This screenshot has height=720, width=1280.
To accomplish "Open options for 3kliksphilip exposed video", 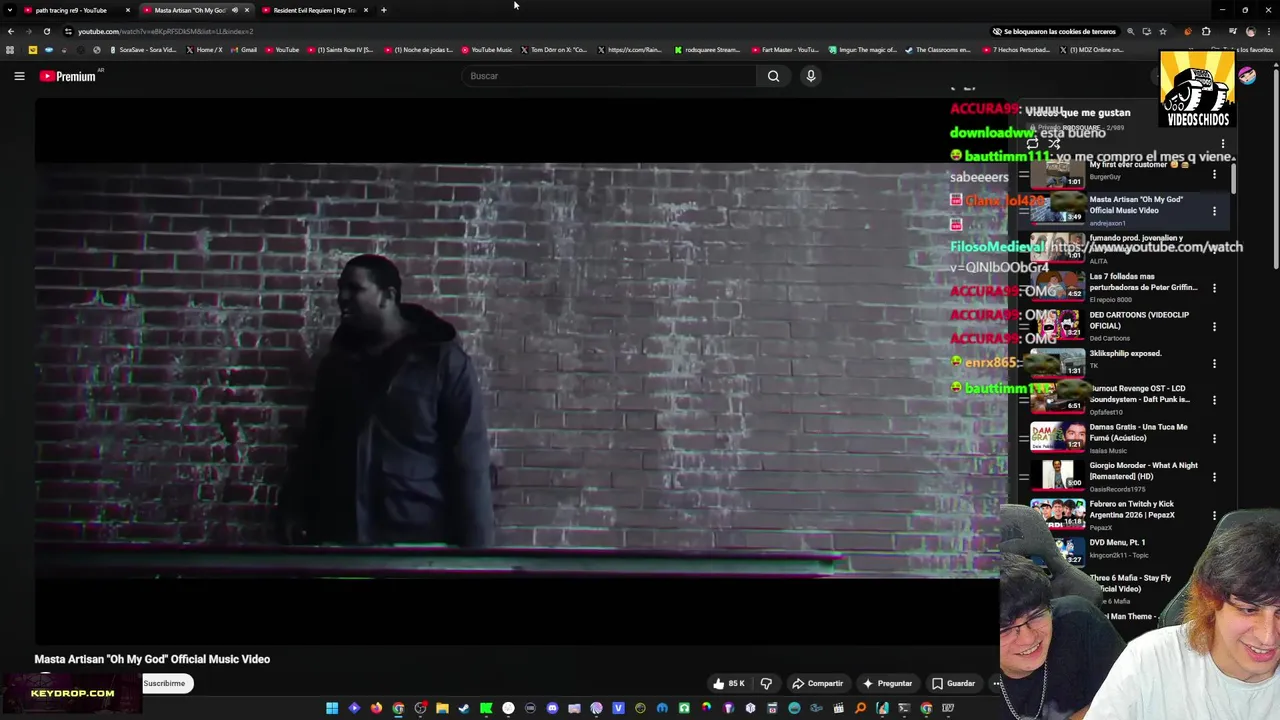I will point(1214,364).
